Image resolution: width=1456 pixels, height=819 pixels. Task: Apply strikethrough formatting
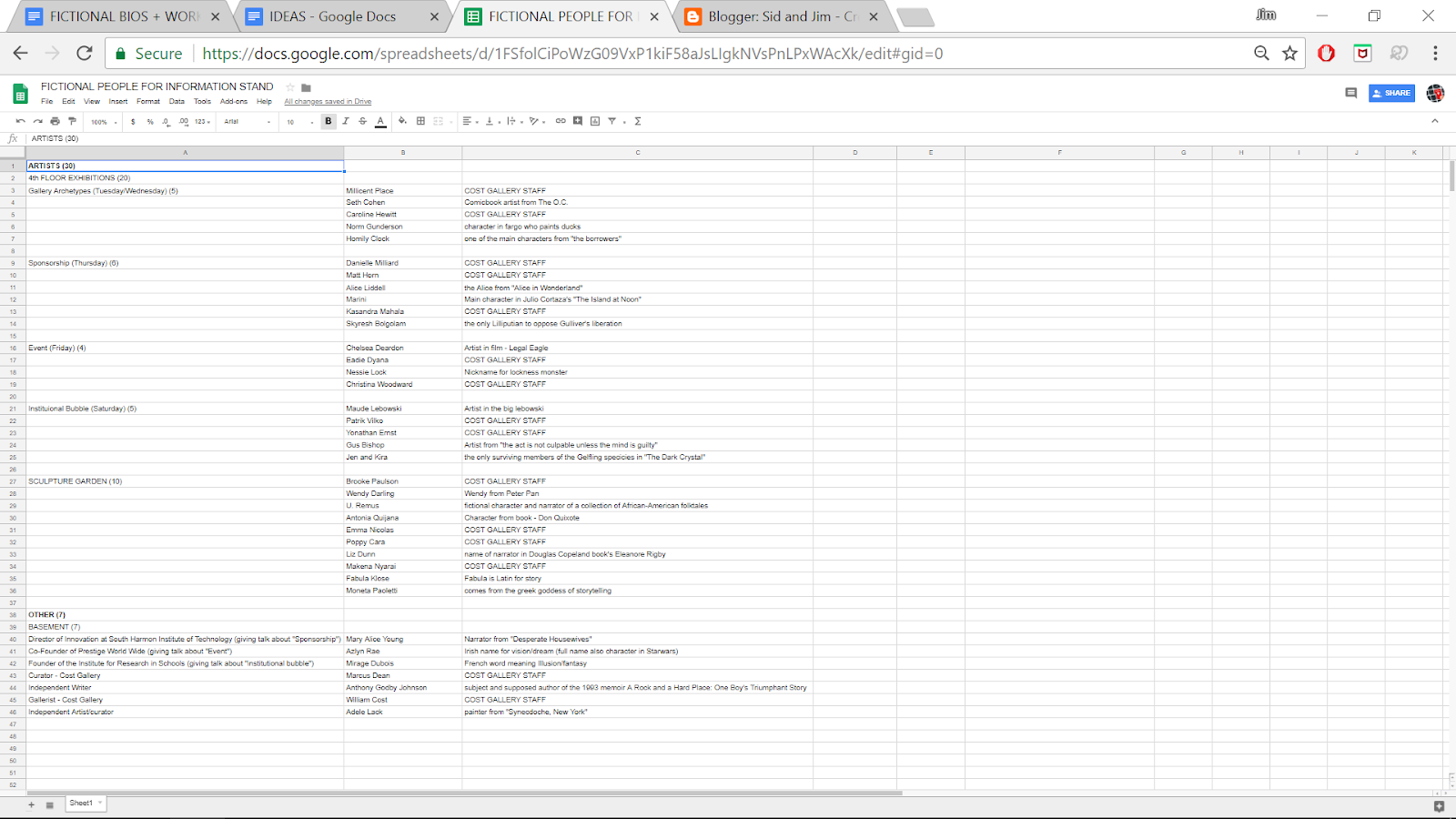tap(362, 121)
